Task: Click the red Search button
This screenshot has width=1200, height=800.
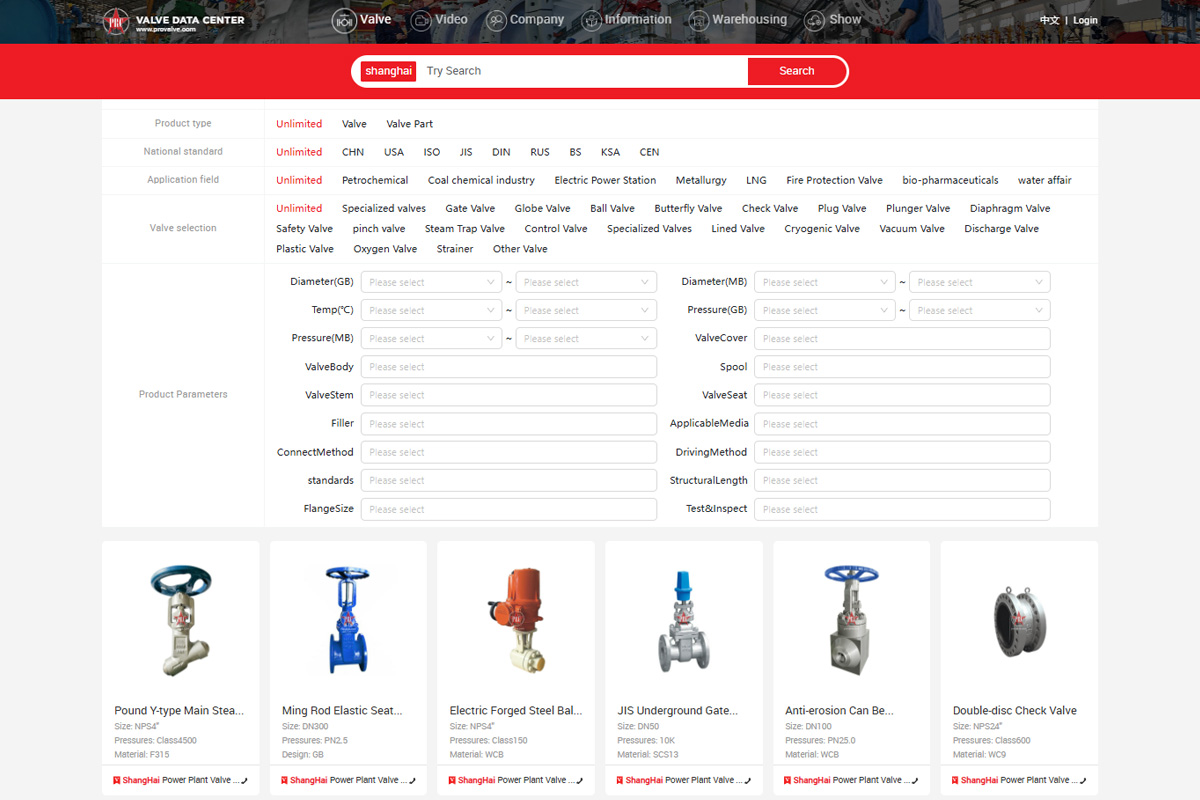Action: [x=796, y=71]
